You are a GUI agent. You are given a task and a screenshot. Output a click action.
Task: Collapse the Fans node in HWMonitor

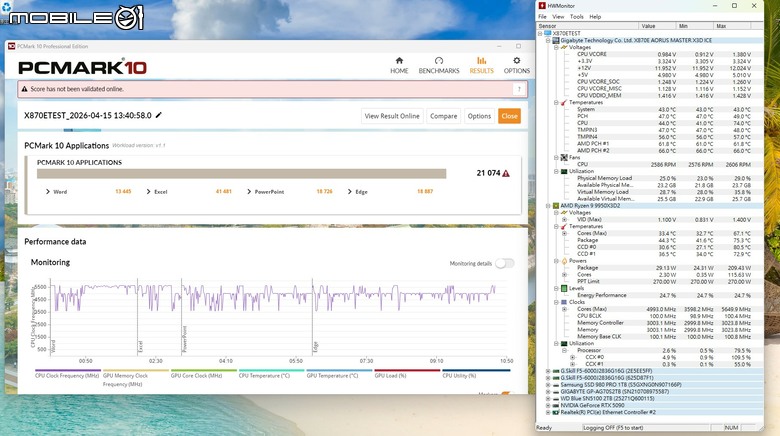[x=556, y=157]
